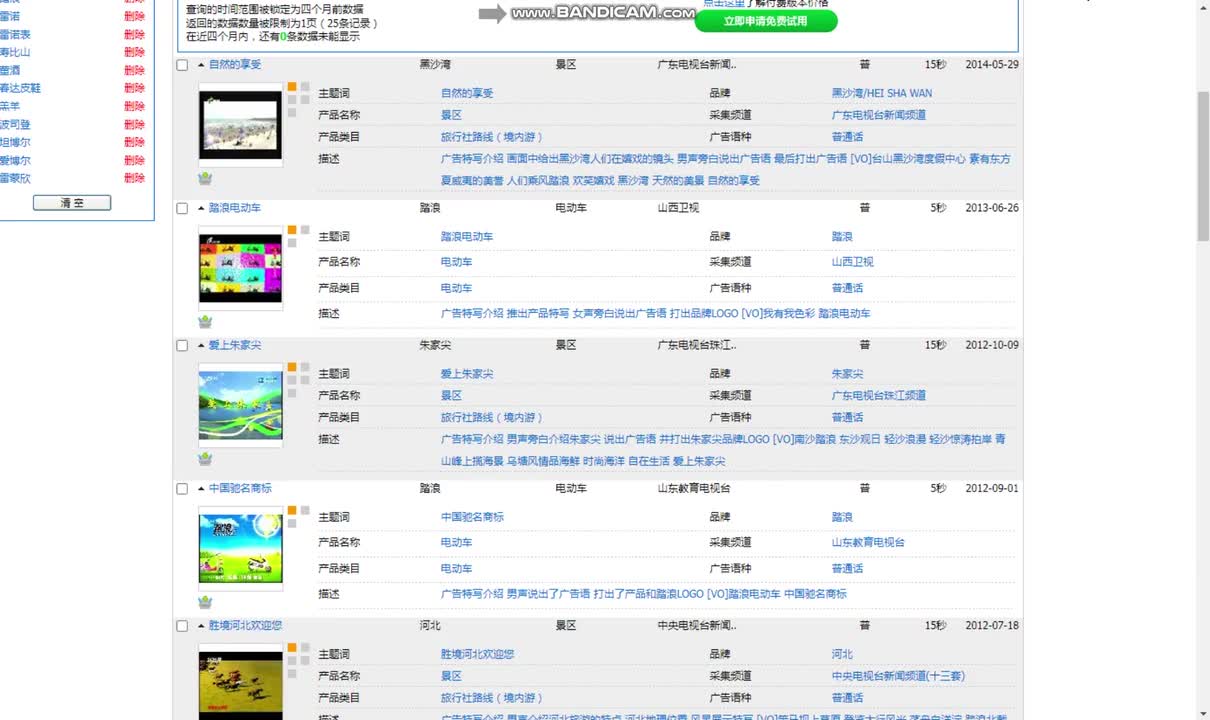Delete the 雷蒙欣 entry from the list
Image resolution: width=1210 pixels, height=720 pixels.
pos(134,179)
